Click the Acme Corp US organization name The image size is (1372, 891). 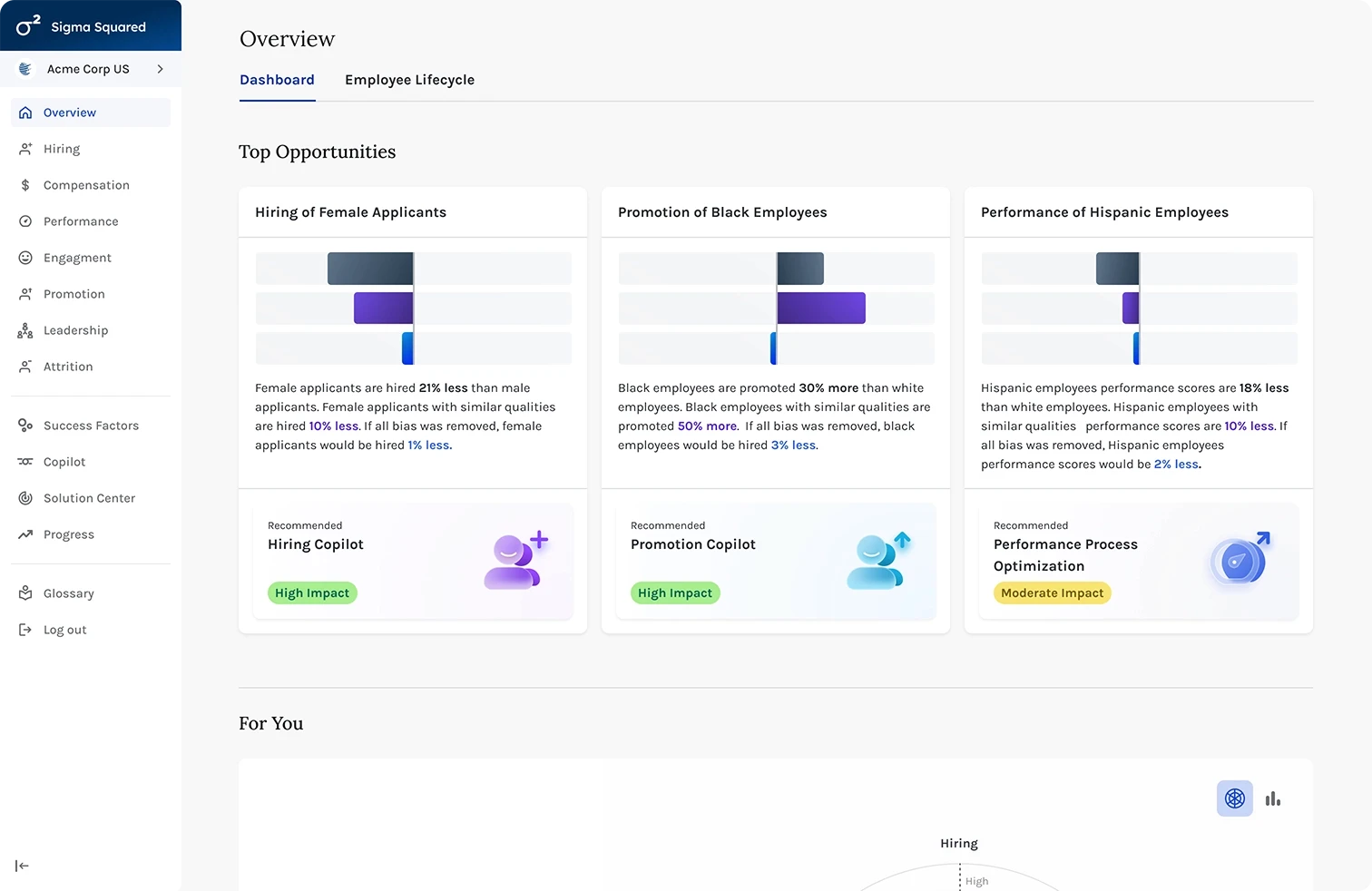coord(88,69)
